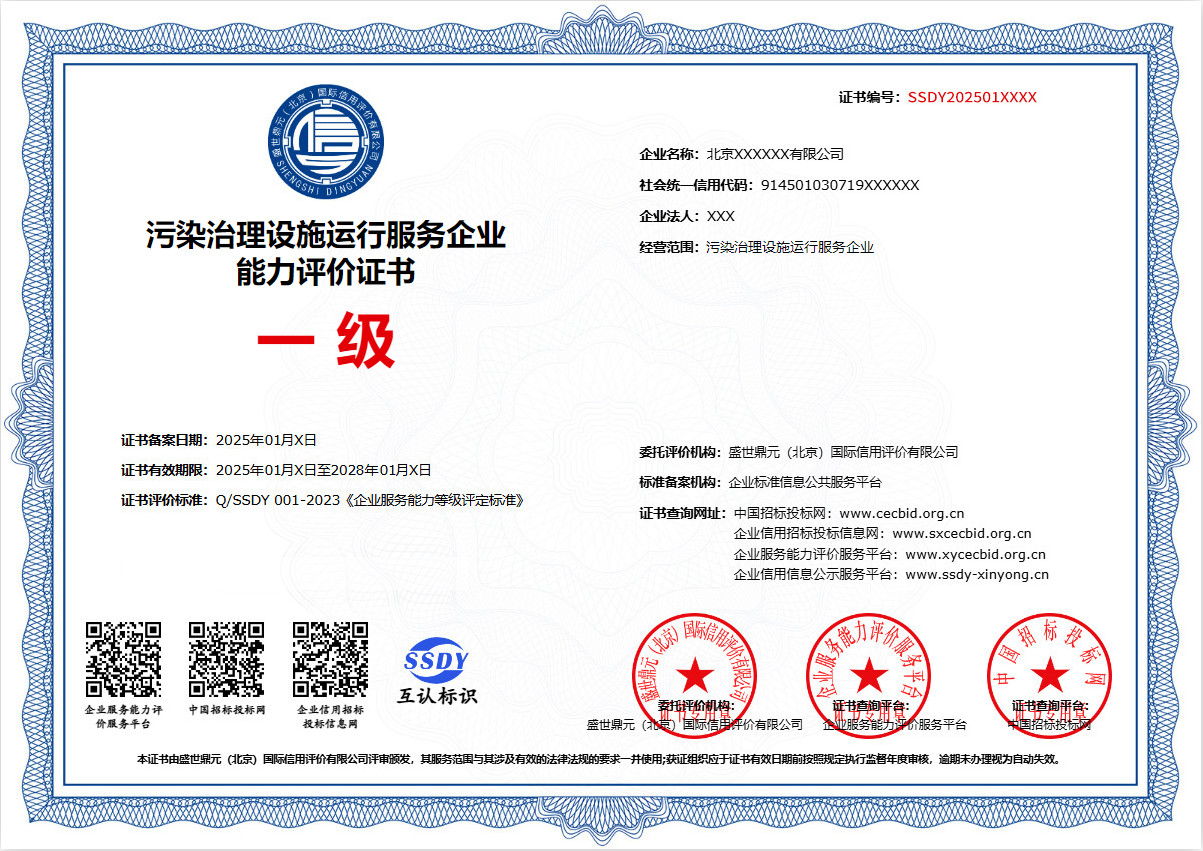Click the 互认标识 label under SSDY
1203x851 pixels.
(438, 695)
